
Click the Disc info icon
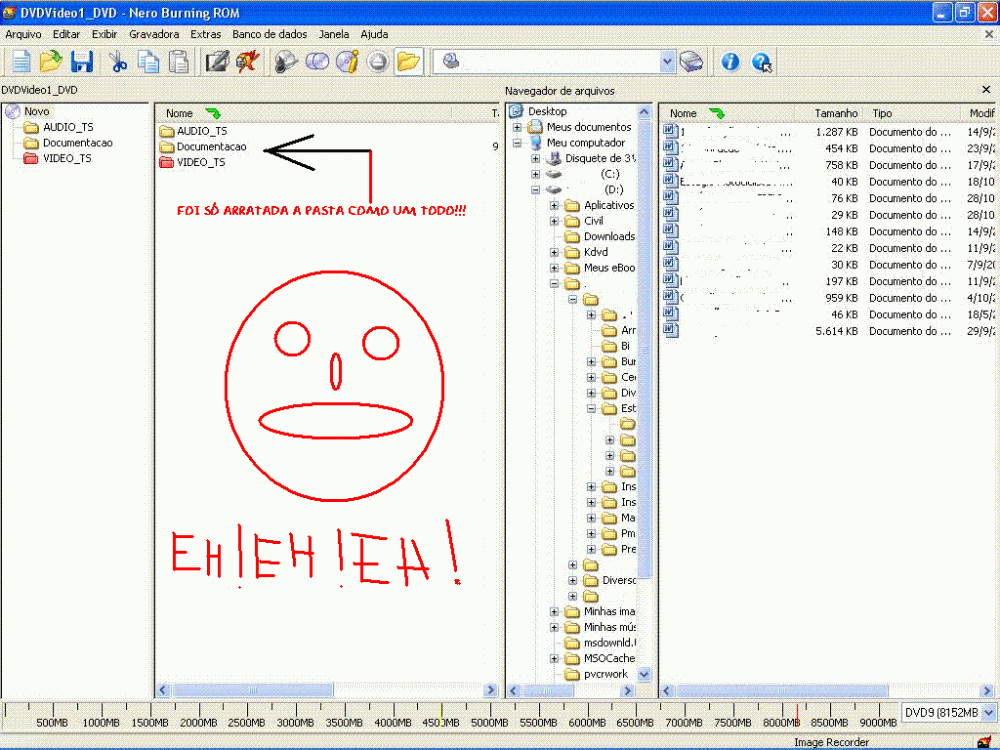tap(347, 62)
